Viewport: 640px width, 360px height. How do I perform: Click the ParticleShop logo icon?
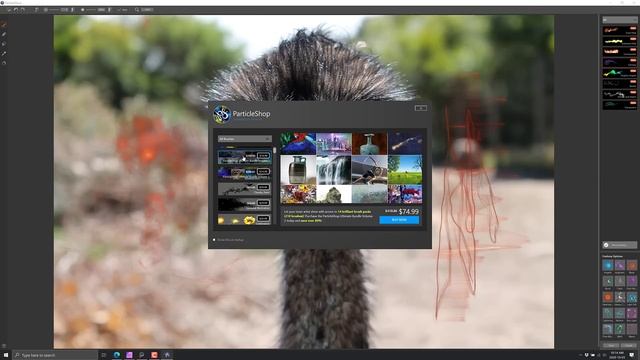click(222, 114)
